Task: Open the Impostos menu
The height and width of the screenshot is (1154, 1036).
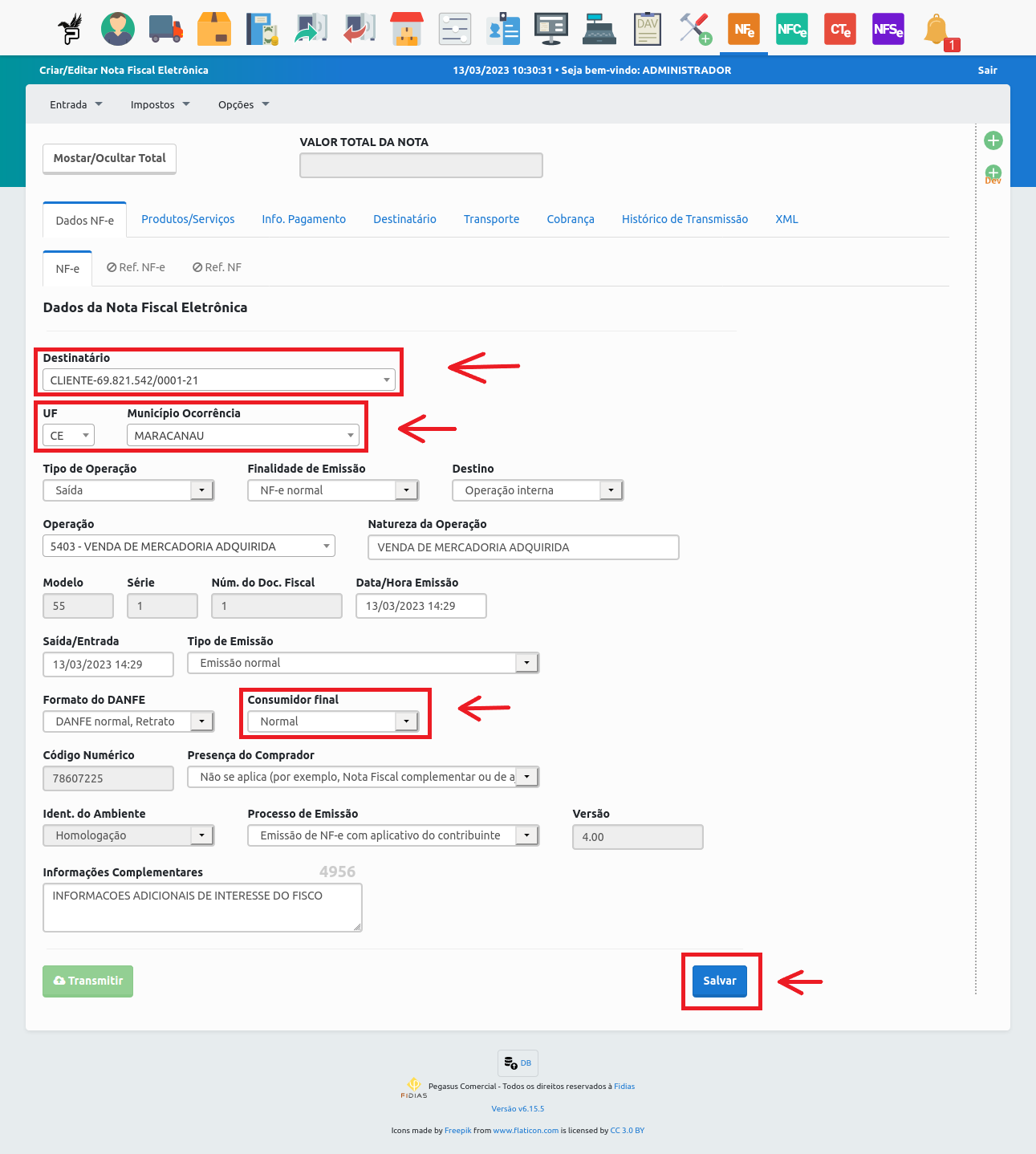Action: click(160, 104)
